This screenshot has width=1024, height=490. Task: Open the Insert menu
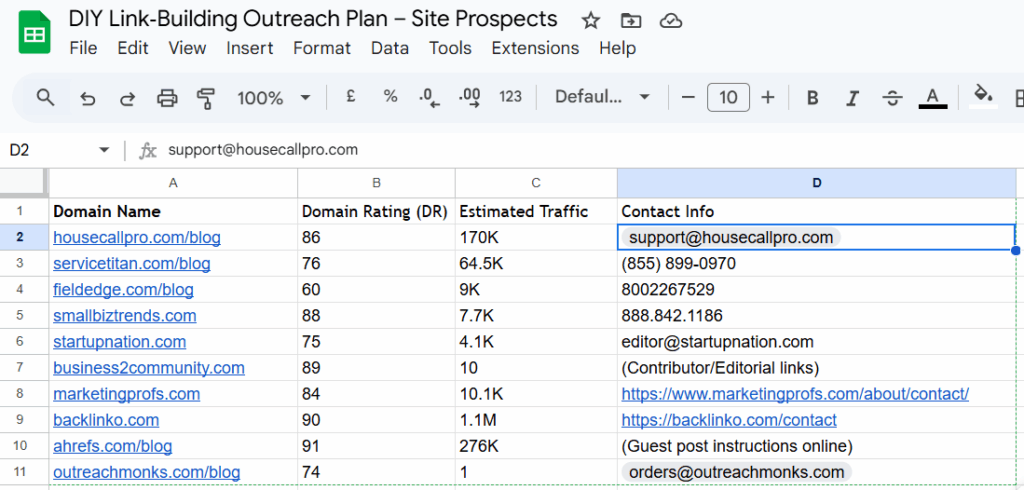(249, 48)
